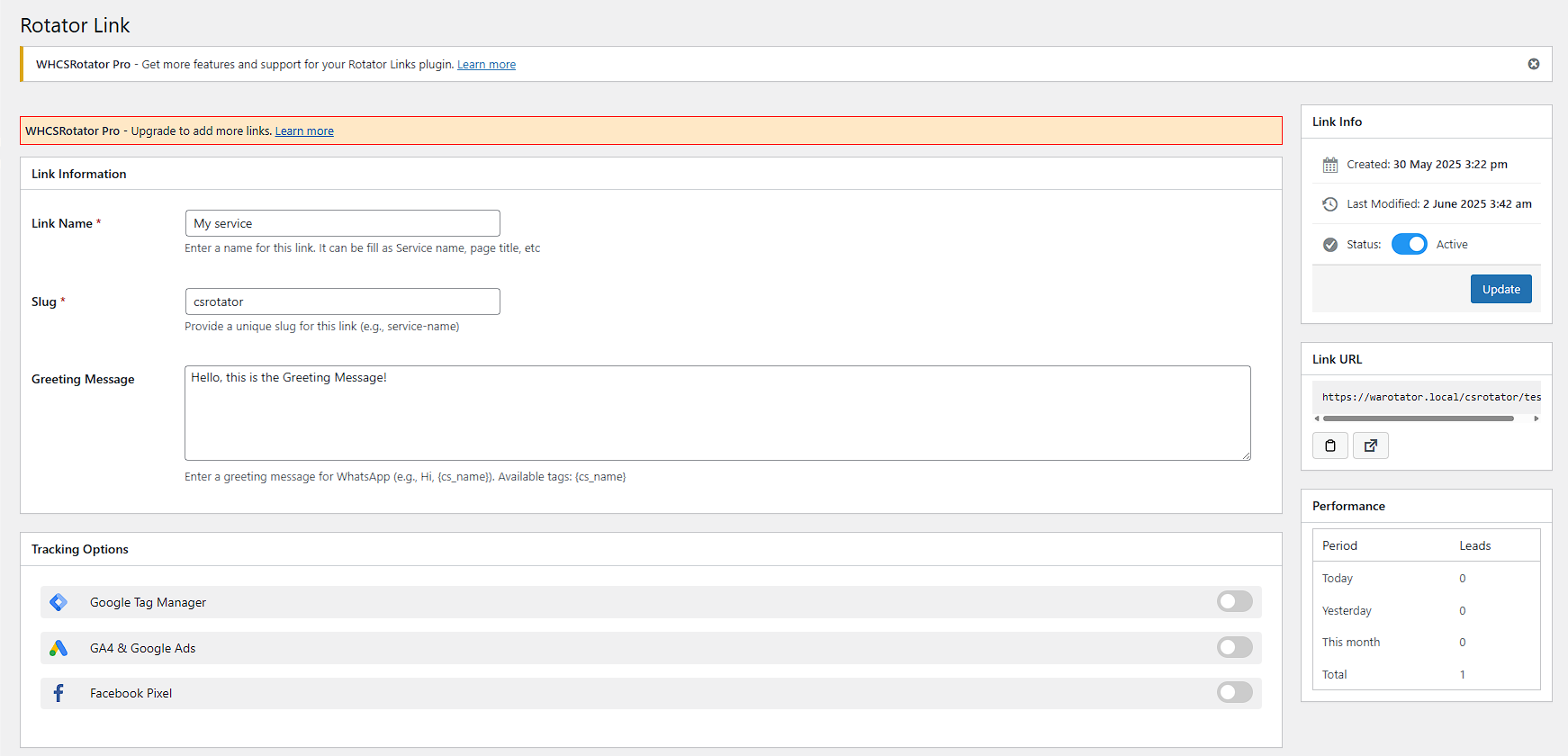The image size is (1568, 756).
Task: Open link URL in new tab icon
Action: tap(1371, 445)
